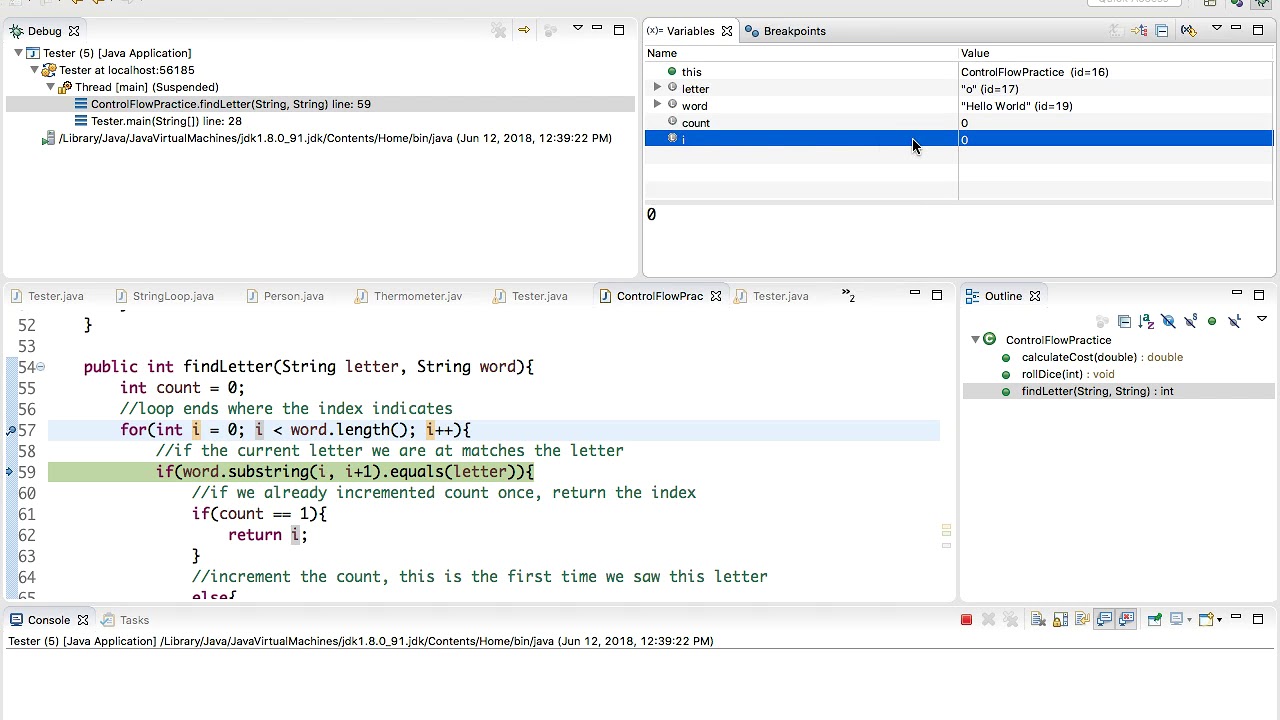Click the Name column header in Variables
The image size is (1280, 720).
point(801,53)
